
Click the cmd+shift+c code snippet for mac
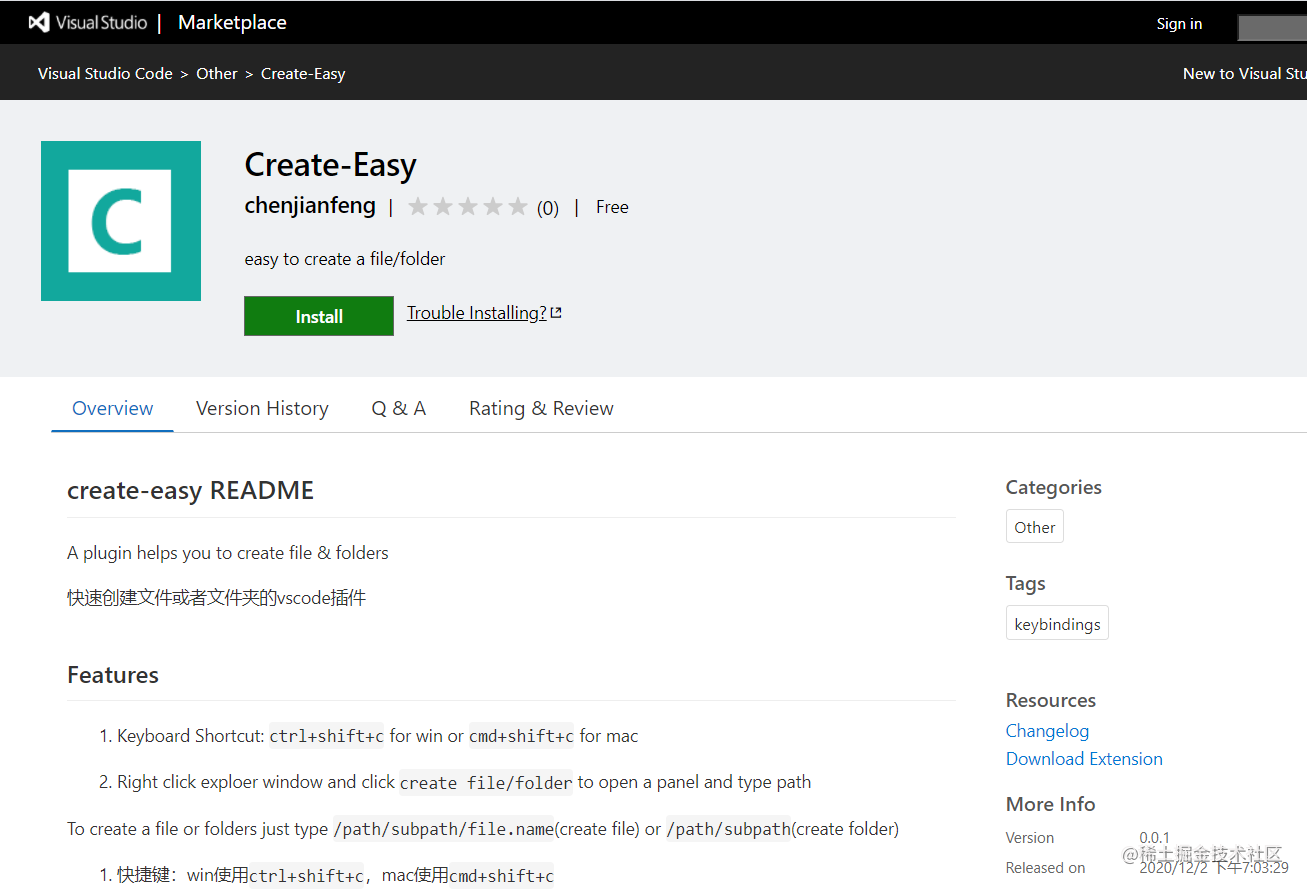point(521,736)
